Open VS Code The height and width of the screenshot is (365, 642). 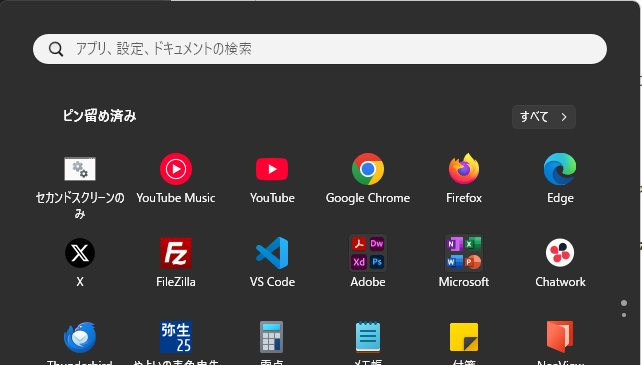[272, 253]
